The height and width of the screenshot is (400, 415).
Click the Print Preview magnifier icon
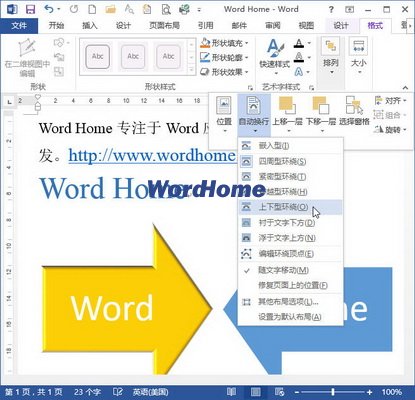click(x=165, y=9)
